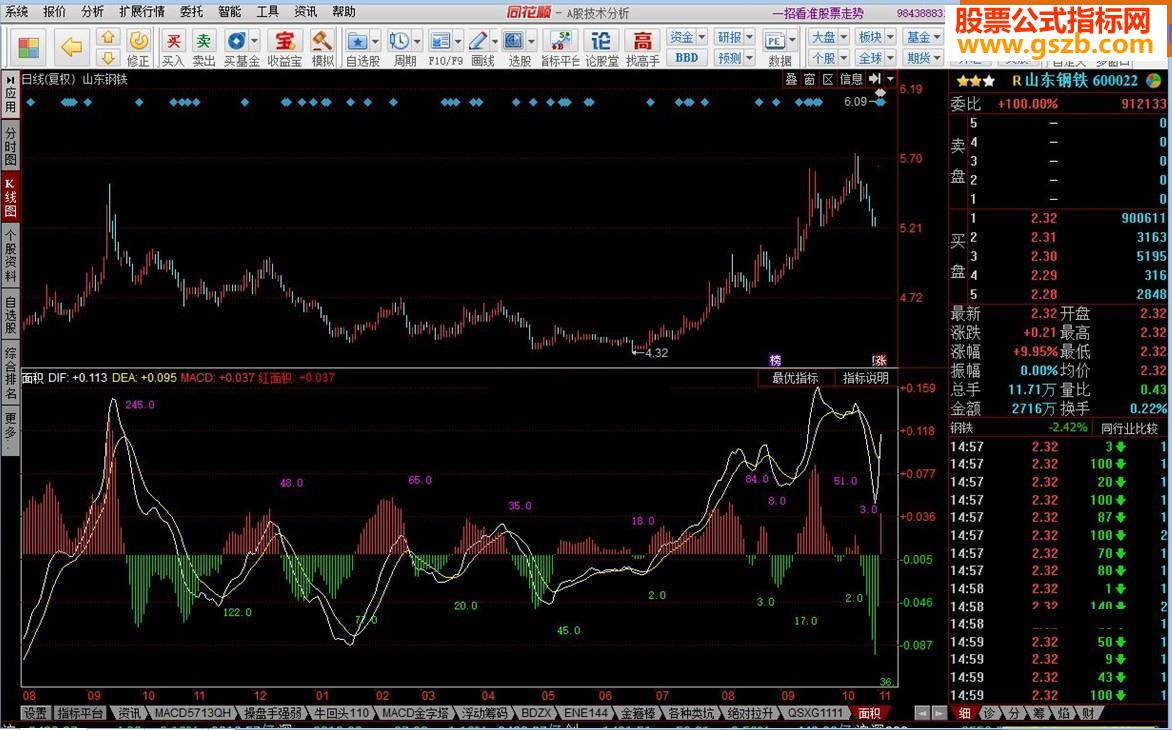
Task: Open the 系统 menu
Action: tap(16, 11)
